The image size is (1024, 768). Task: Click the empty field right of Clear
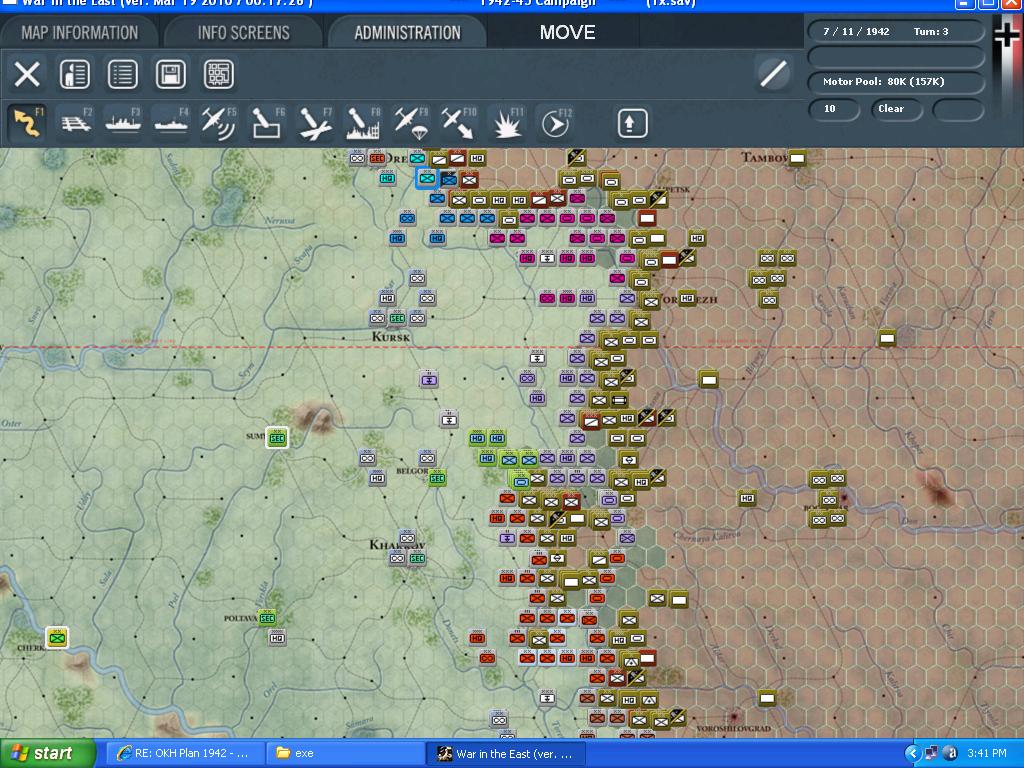[x=958, y=108]
